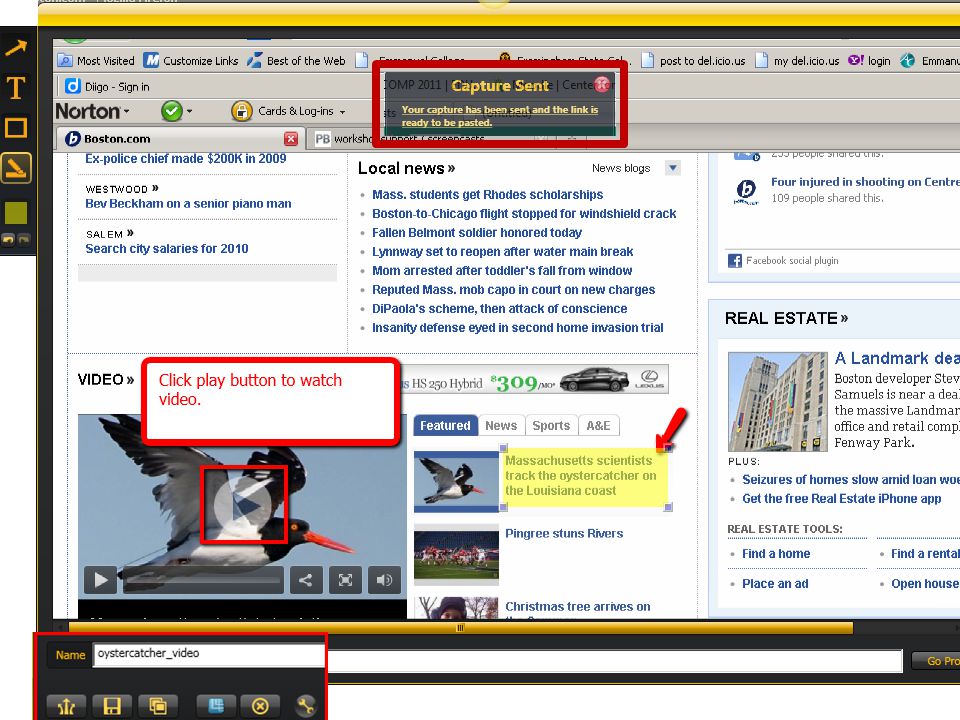Open my del.icio.us bookmark

797,61
